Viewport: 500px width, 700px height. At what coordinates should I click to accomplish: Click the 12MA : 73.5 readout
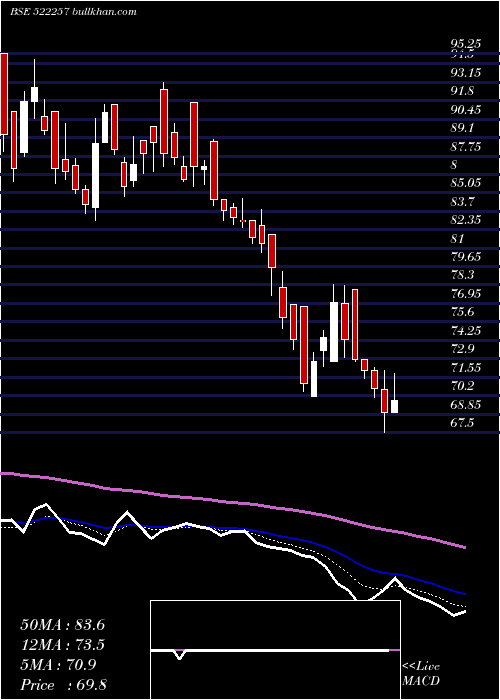62,645
